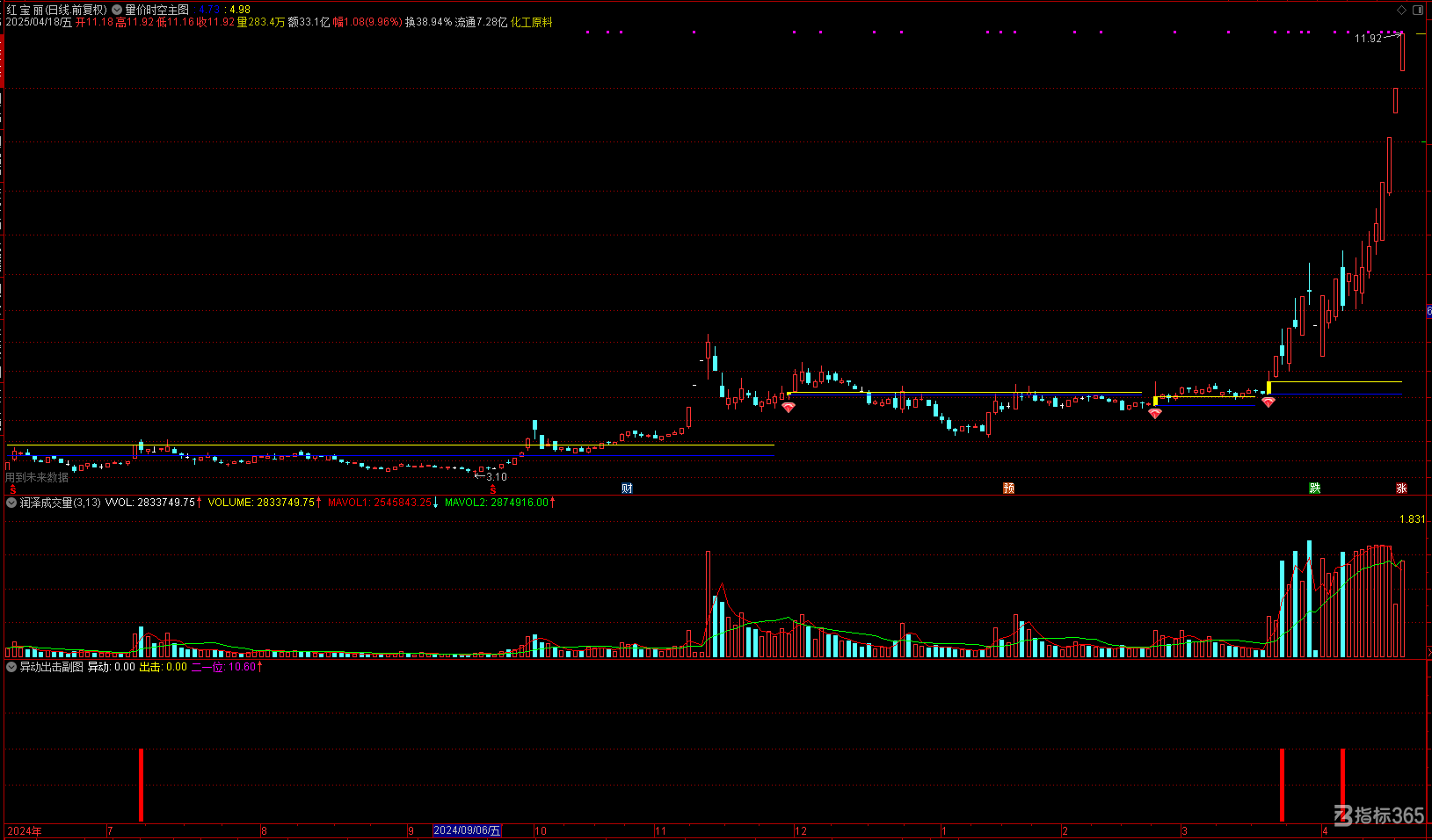
Task: Click the 化工原料 sector label
Action: pos(532,22)
